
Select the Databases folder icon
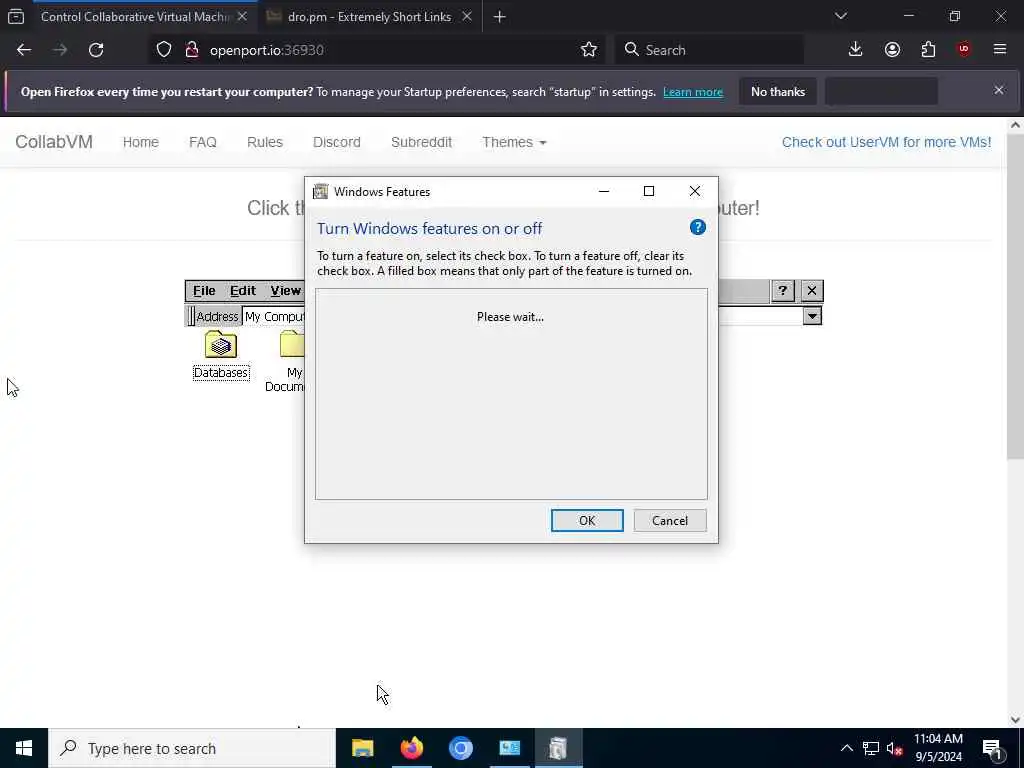[x=221, y=355]
